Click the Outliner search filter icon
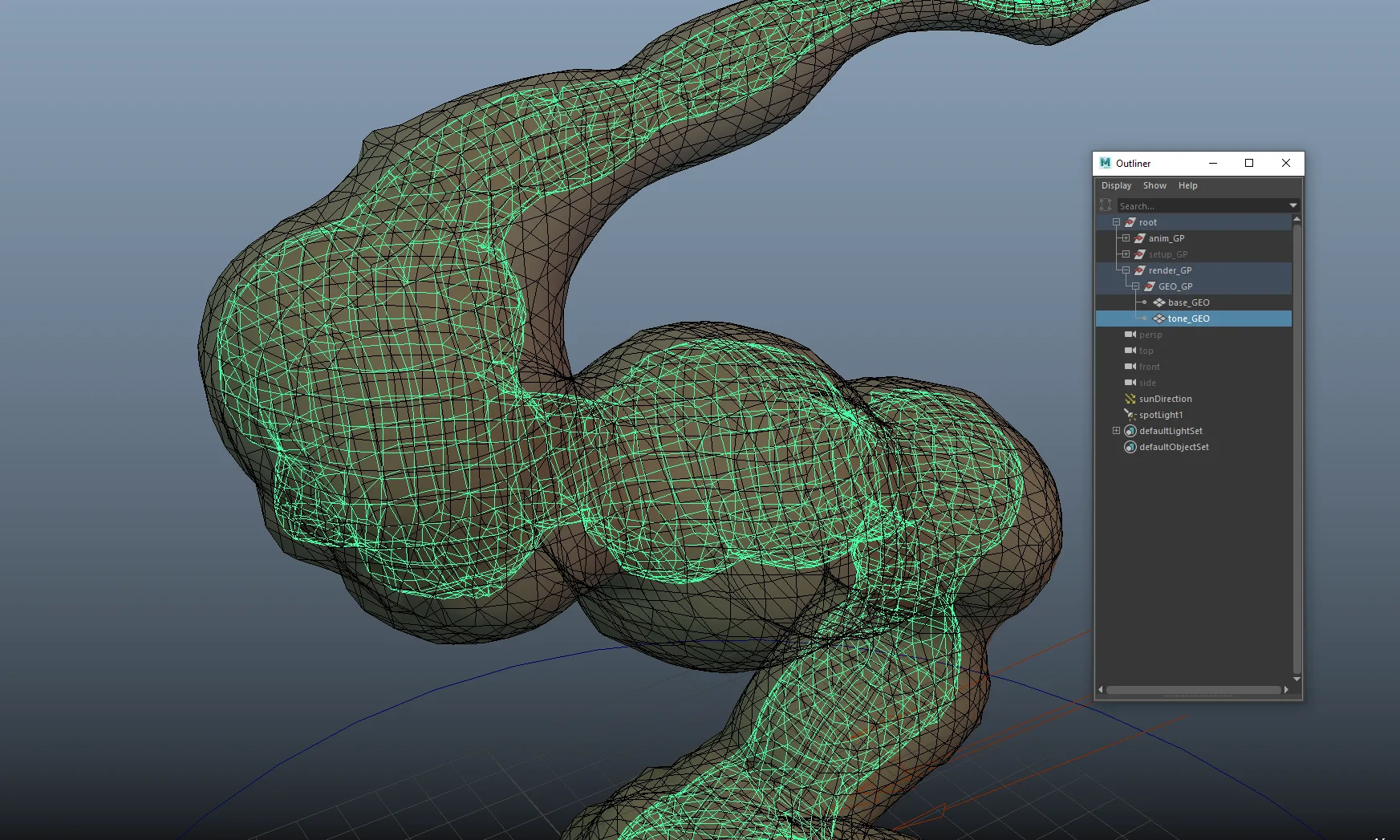1400x840 pixels. 1106,205
